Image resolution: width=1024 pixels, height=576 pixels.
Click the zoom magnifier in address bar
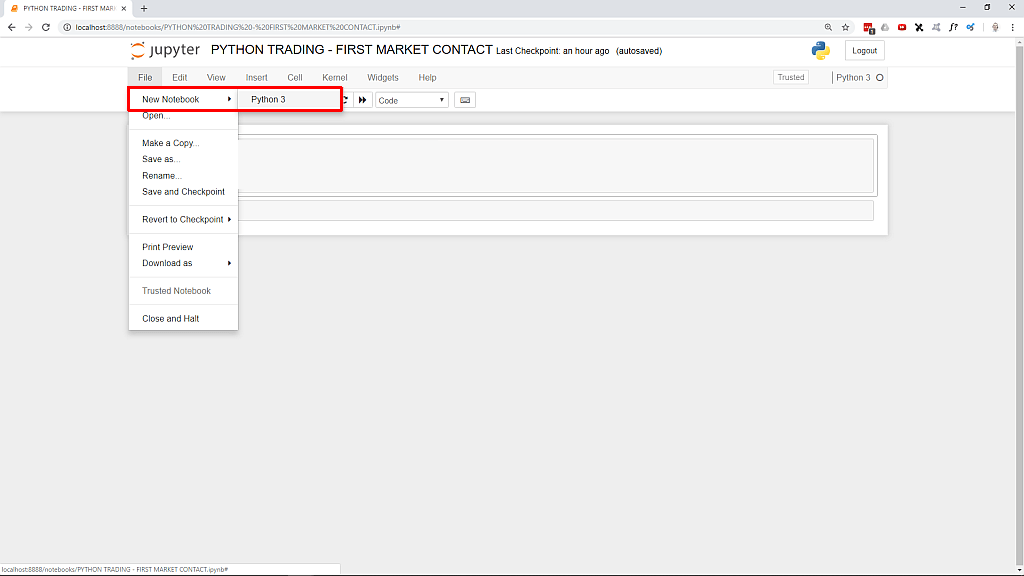click(x=828, y=27)
